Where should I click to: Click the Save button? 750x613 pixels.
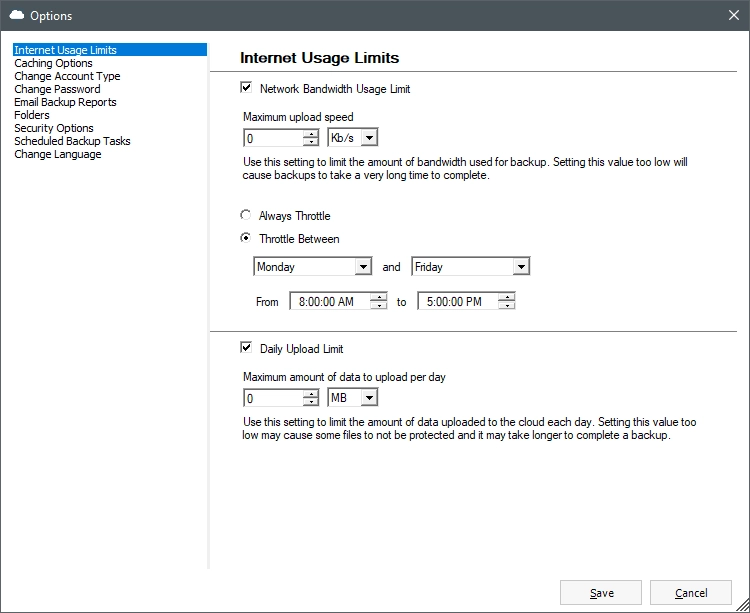click(601, 593)
